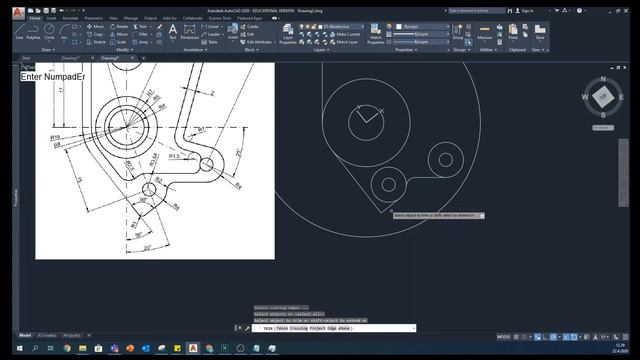Open the Annotate ribbon tab
The width and height of the screenshot is (640, 360).
click(x=70, y=18)
